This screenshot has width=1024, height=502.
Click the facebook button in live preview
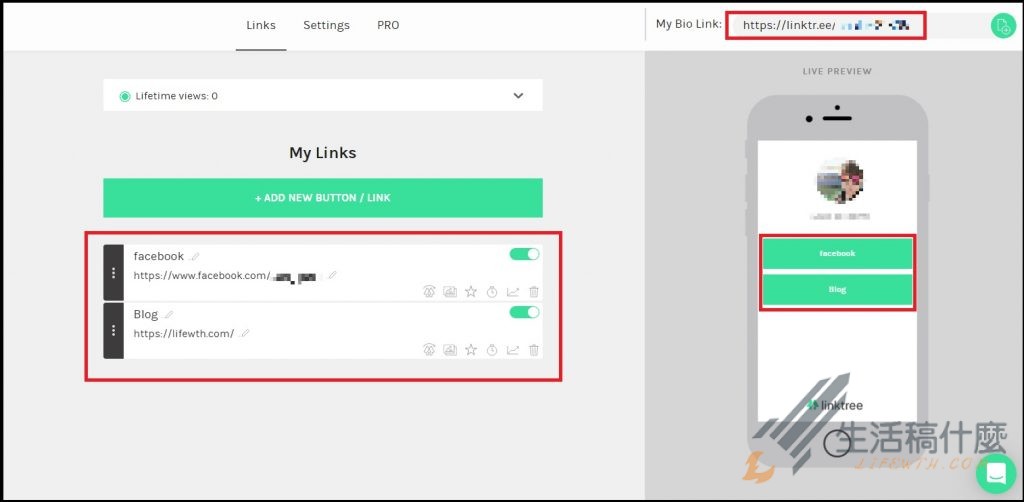click(837, 254)
